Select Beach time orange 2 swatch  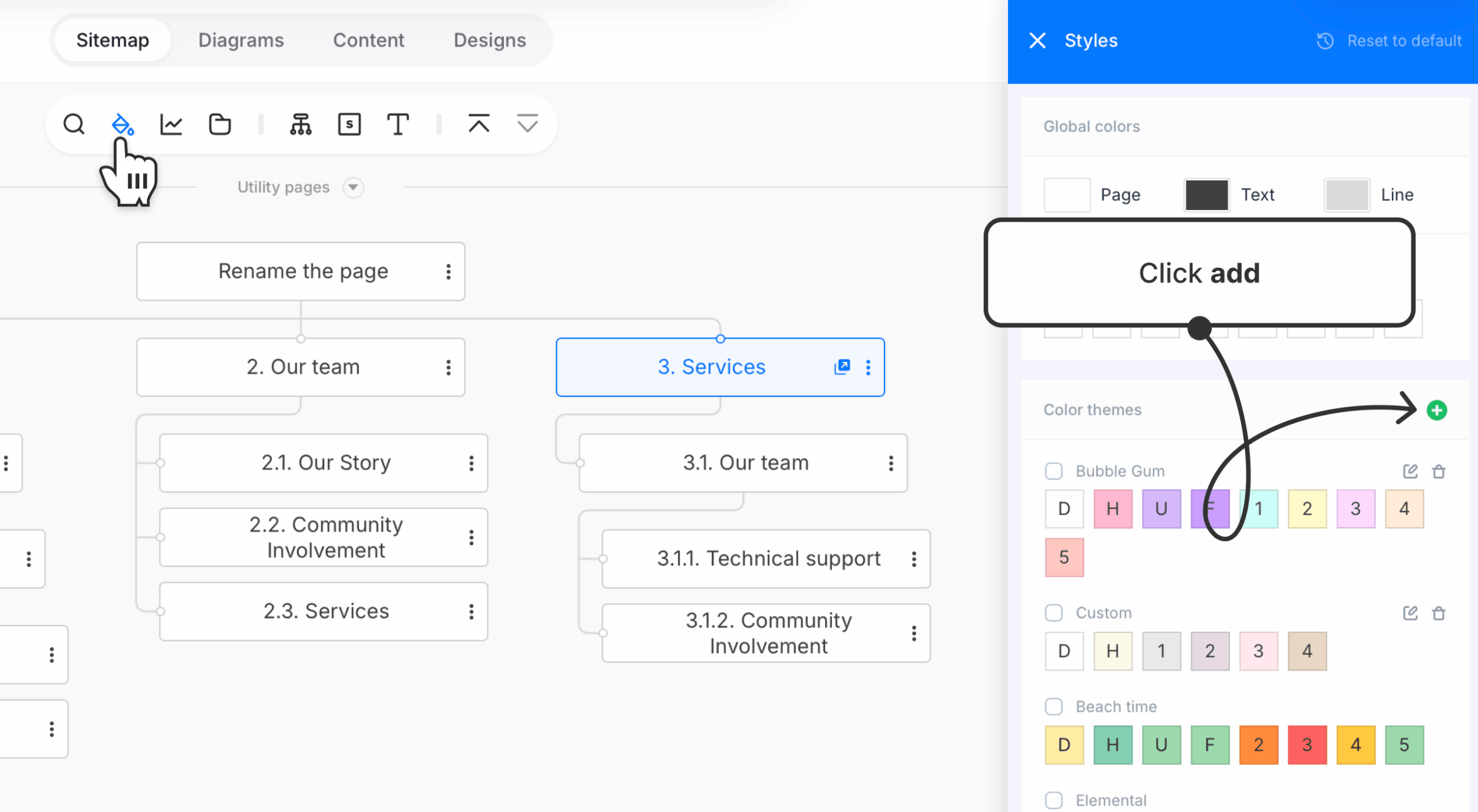click(1259, 745)
